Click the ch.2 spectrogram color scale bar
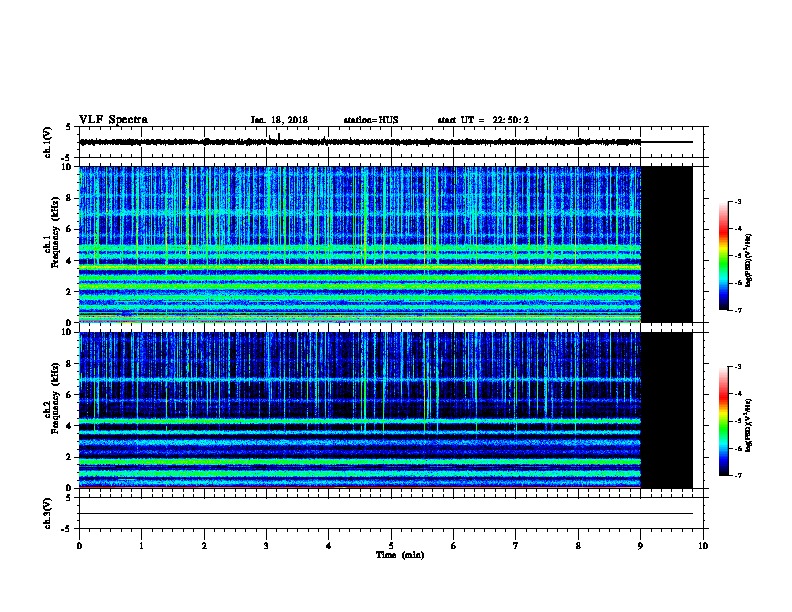 tap(723, 421)
